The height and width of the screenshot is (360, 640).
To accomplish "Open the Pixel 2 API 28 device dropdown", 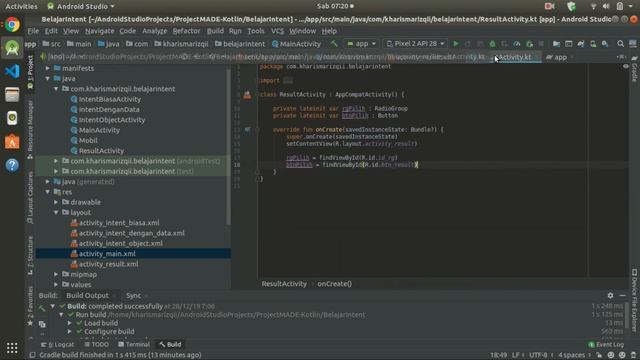I will (415, 44).
